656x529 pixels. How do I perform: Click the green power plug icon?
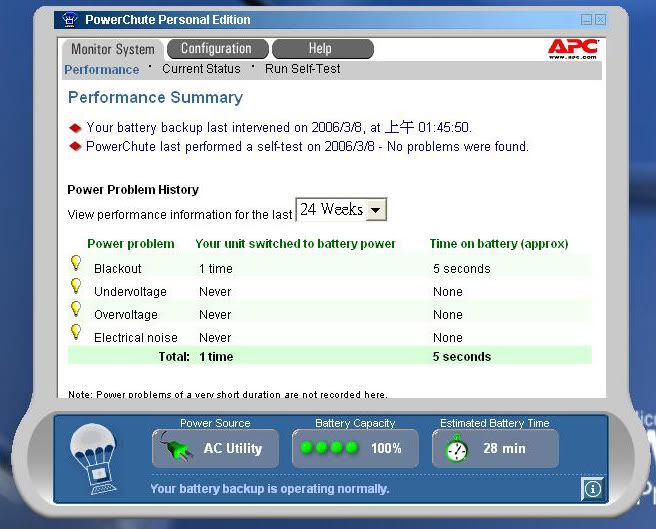[177, 448]
